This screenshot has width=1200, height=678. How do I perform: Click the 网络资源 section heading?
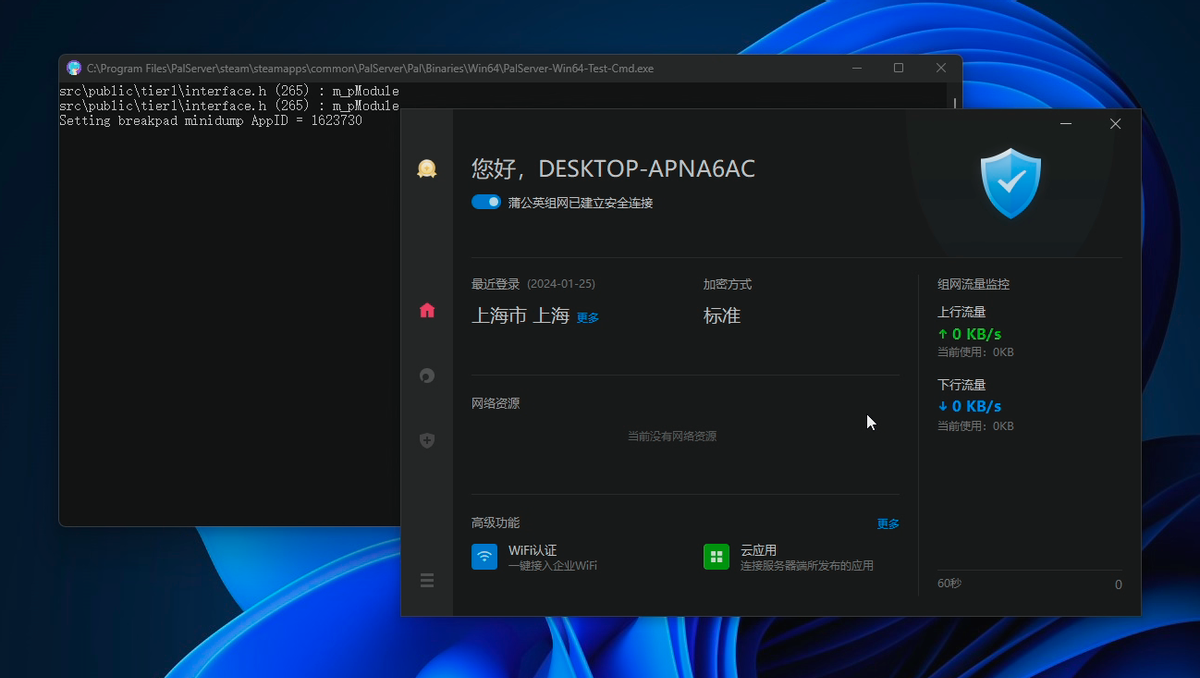[x=495, y=404]
